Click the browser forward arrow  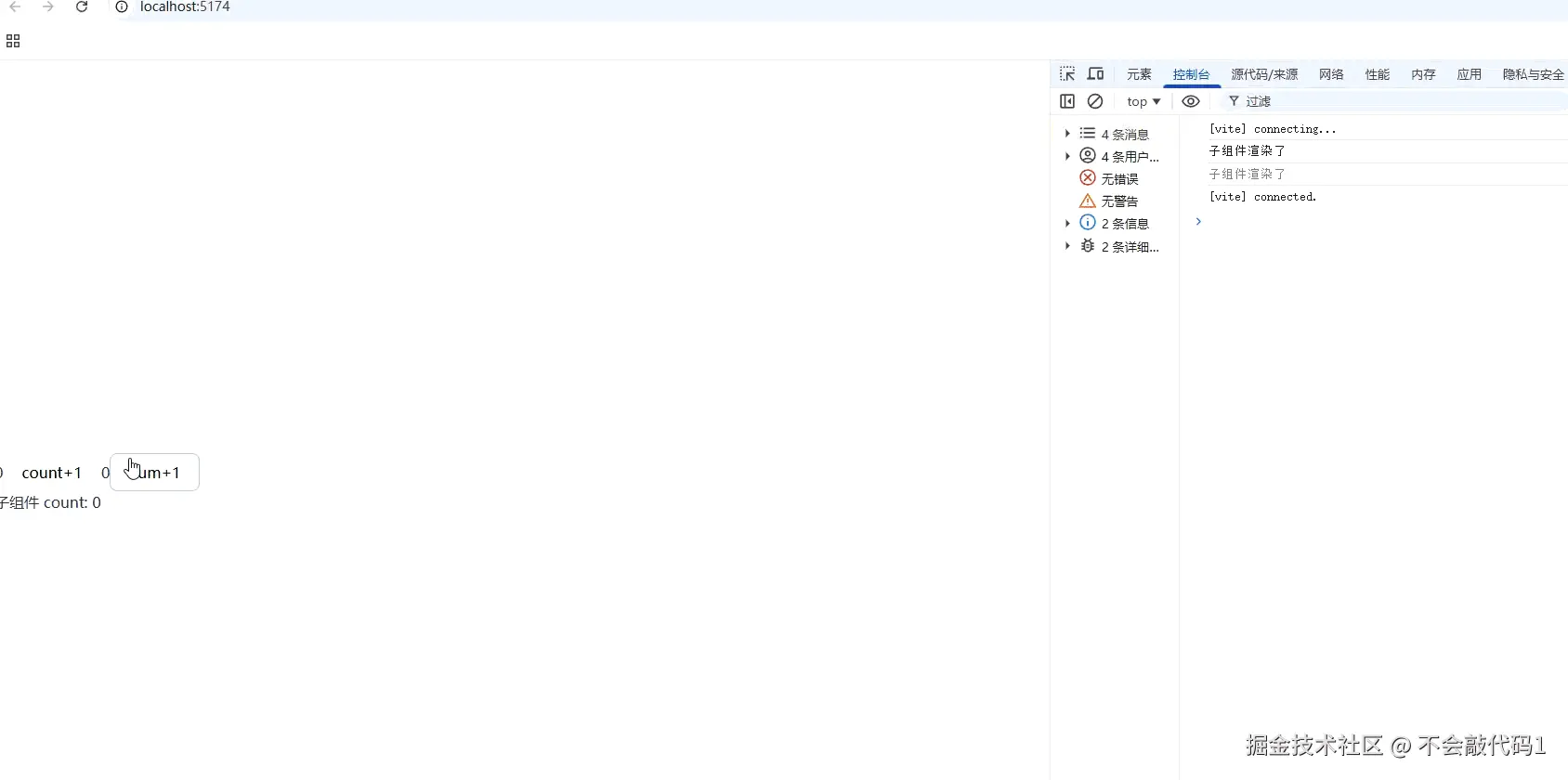(48, 6)
